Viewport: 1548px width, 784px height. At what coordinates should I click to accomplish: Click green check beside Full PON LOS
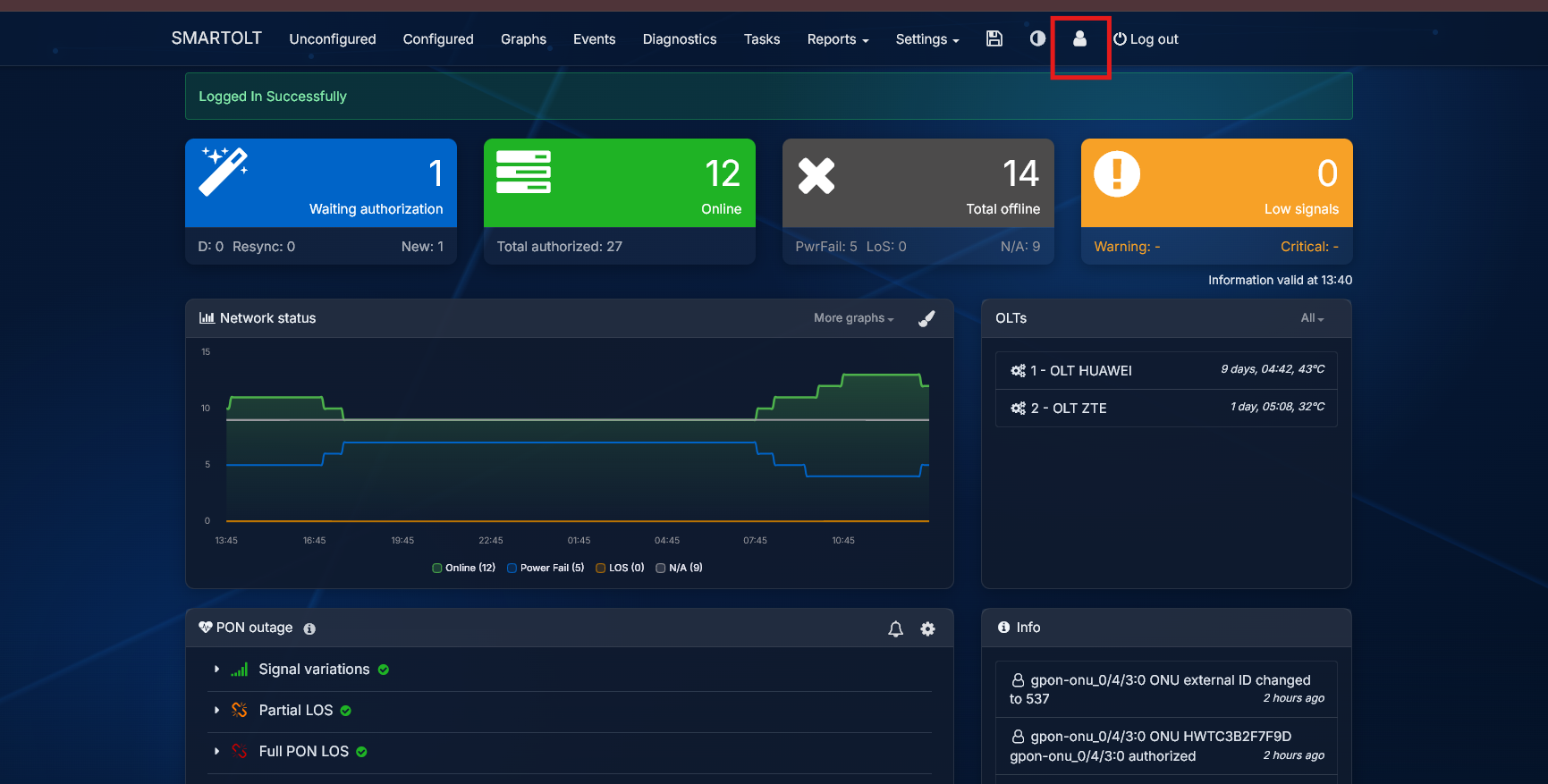point(361,752)
